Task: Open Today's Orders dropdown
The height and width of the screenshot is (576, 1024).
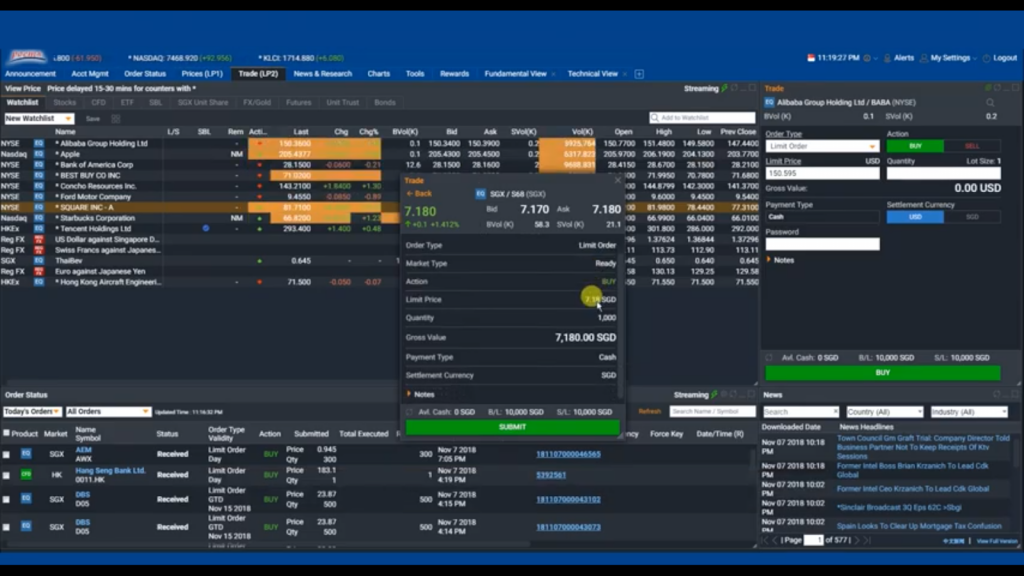Action: [32, 411]
